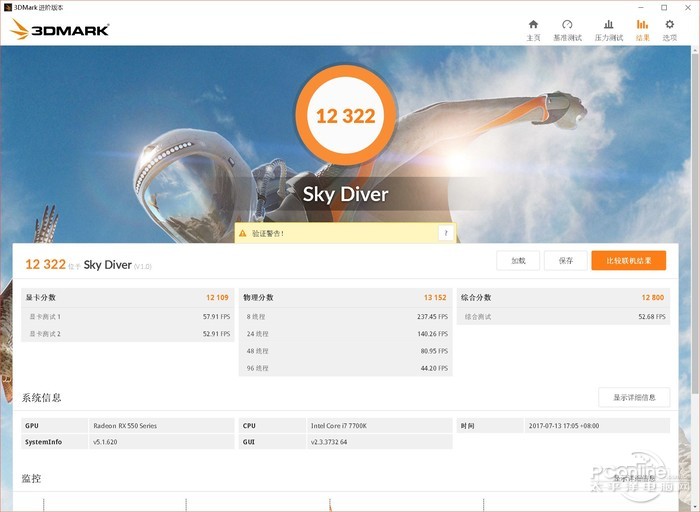Click the 加载 load button
The height and width of the screenshot is (512, 700).
[518, 261]
